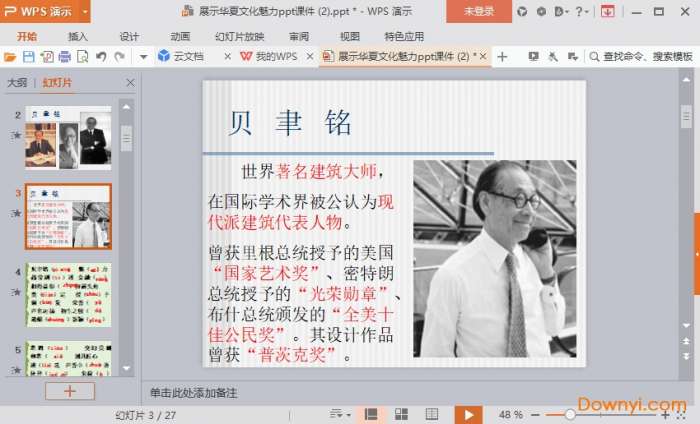Close the 我的WPS tab

(x=310, y=57)
